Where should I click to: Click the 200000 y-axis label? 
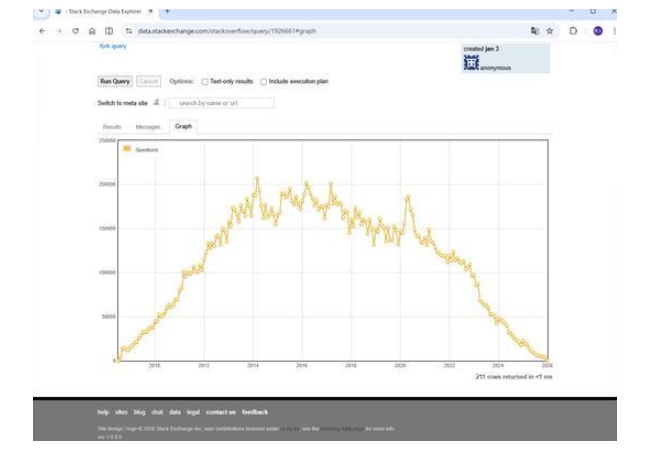coord(107,184)
